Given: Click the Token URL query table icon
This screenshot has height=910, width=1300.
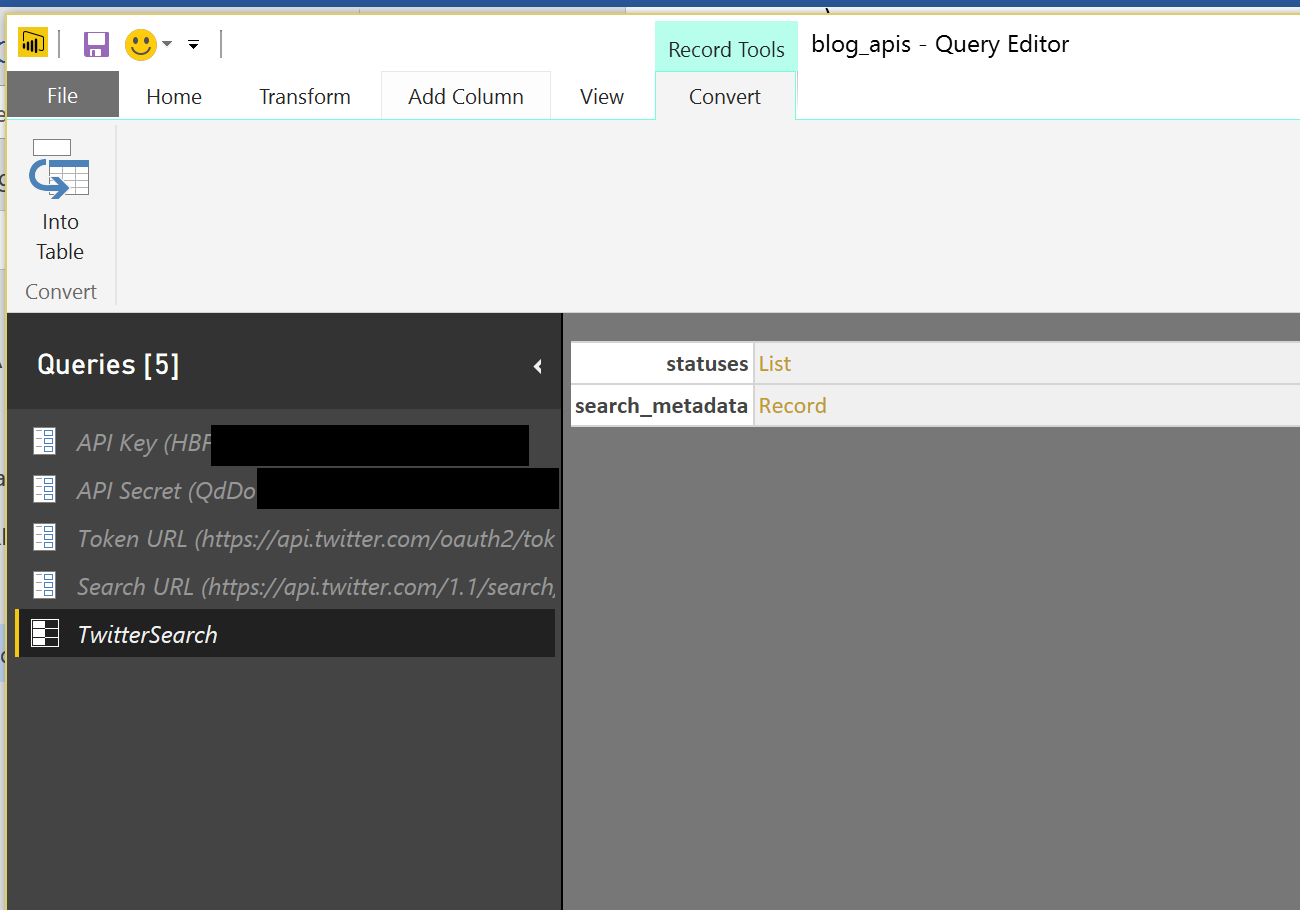Looking at the screenshot, I should [x=44, y=538].
